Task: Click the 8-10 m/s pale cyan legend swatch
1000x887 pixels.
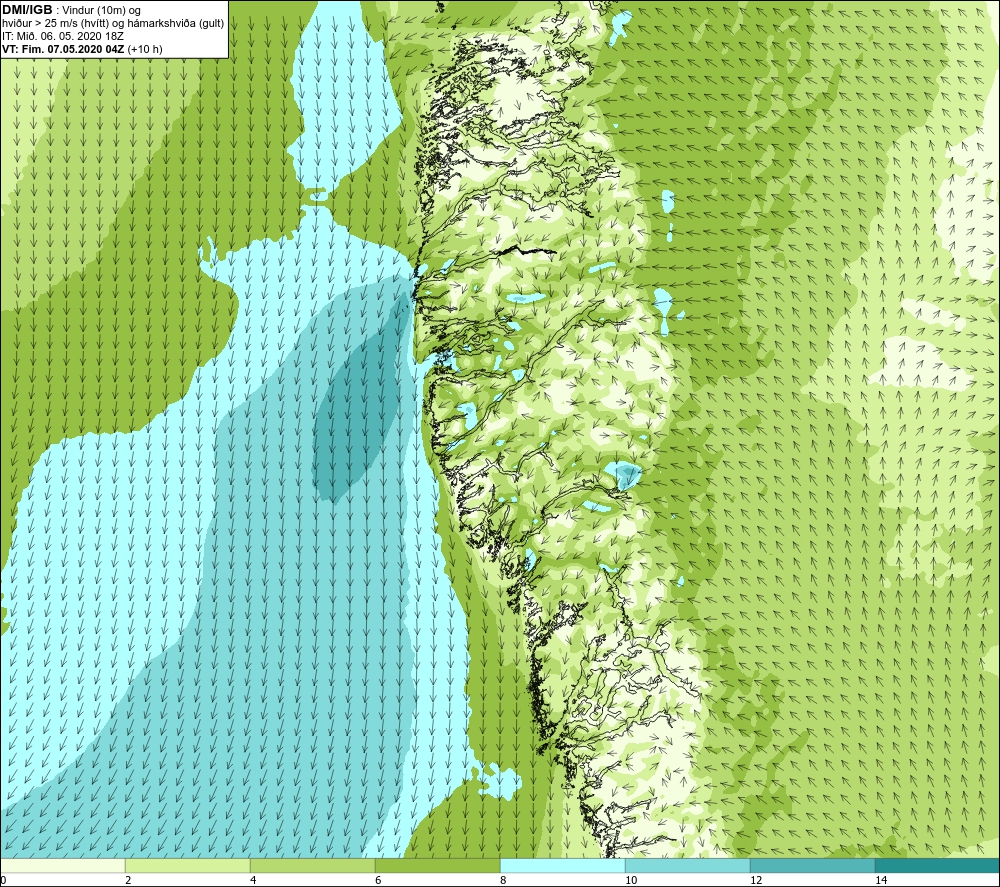Action: click(562, 865)
